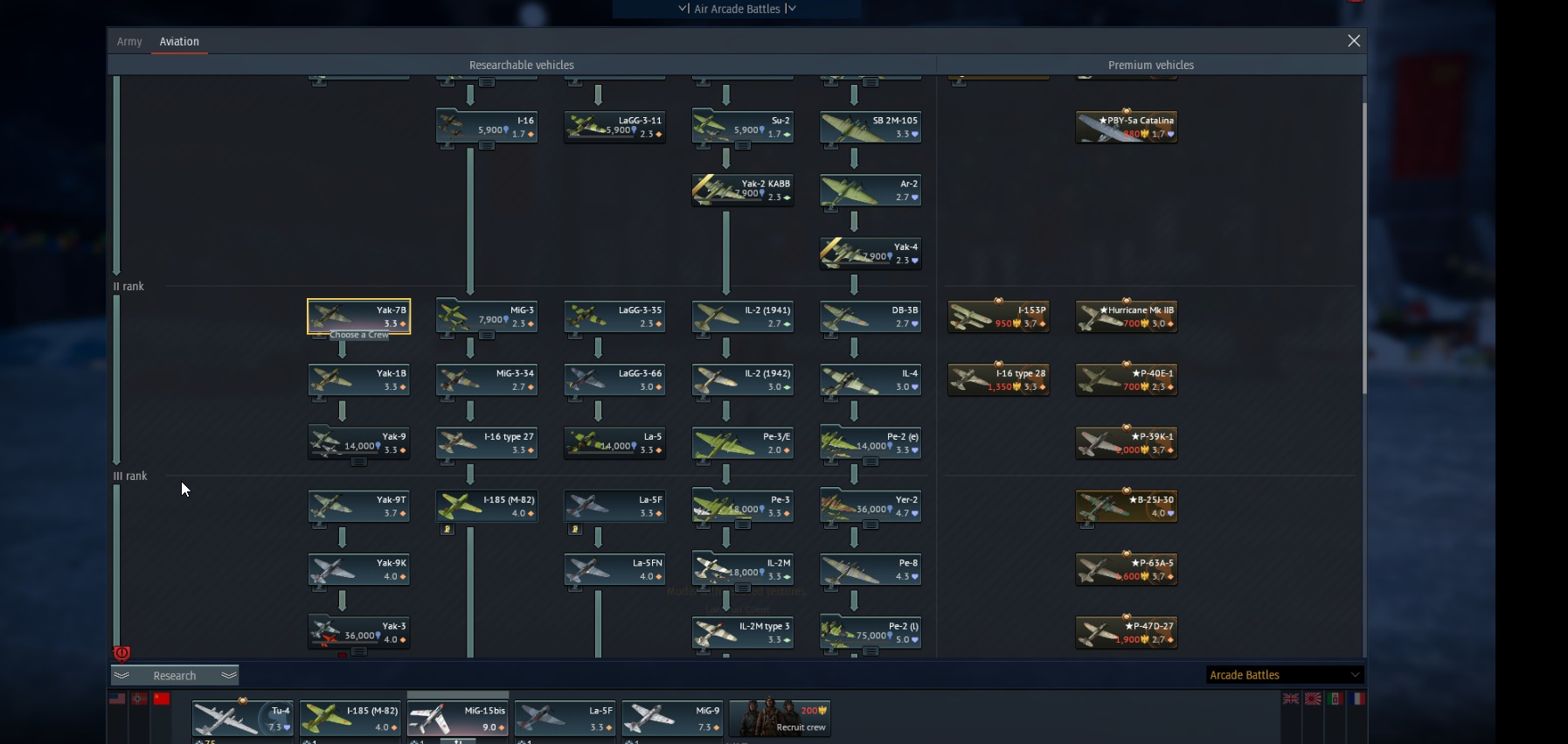Select the premium Hurricane Mk IIB
This screenshot has width=1568, height=744.
(x=1127, y=316)
